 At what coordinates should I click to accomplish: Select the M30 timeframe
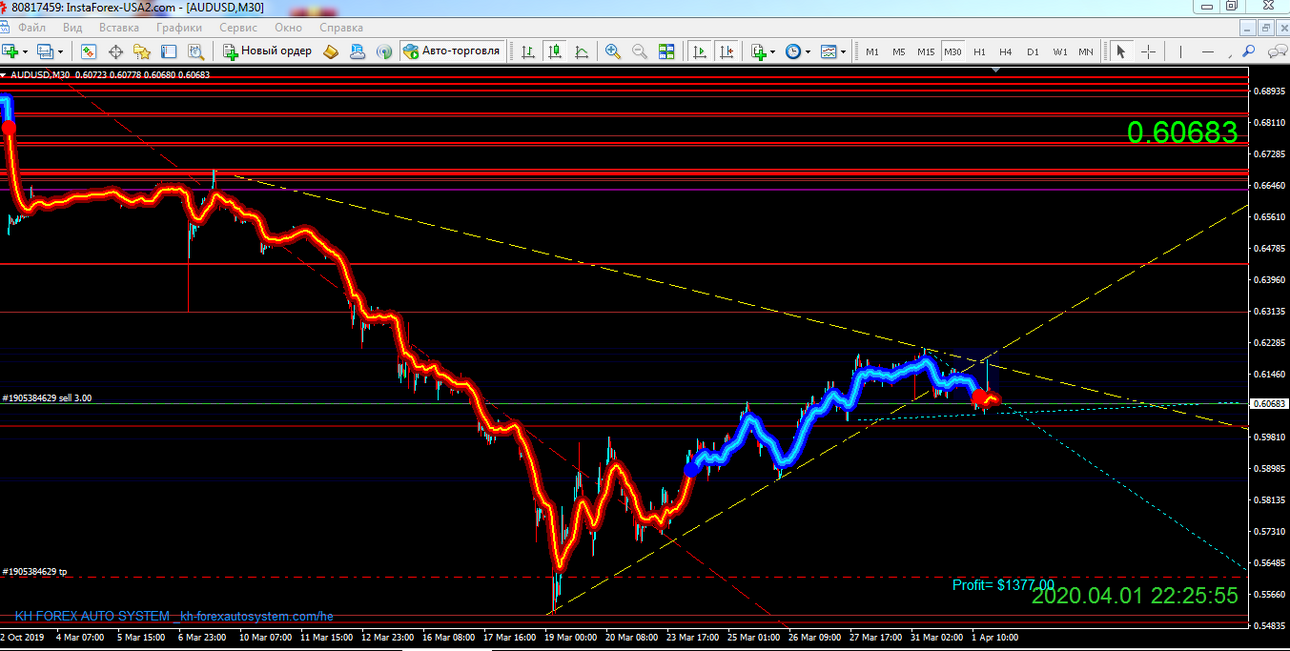pyautogui.click(x=953, y=51)
